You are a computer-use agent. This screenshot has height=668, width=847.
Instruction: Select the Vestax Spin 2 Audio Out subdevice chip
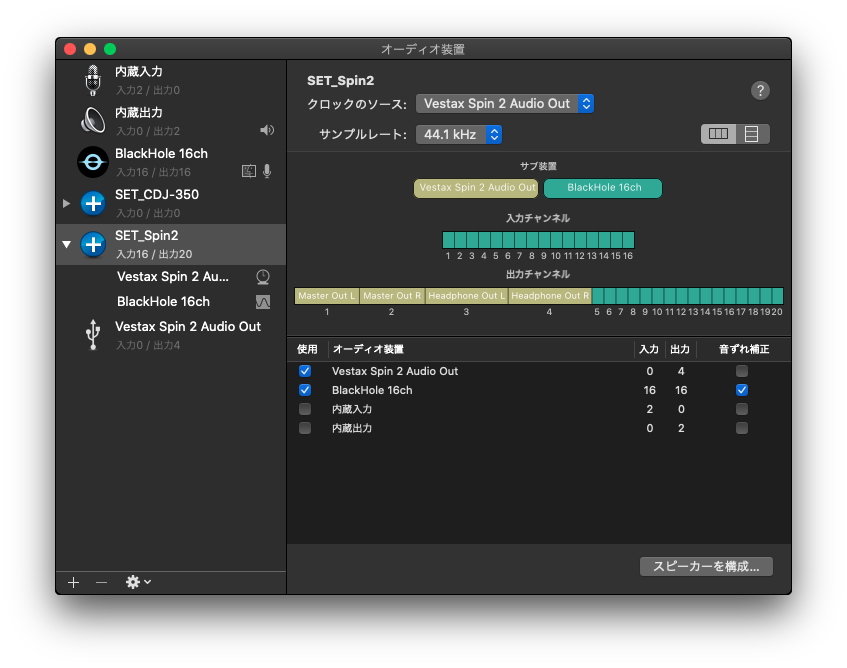tap(476, 188)
